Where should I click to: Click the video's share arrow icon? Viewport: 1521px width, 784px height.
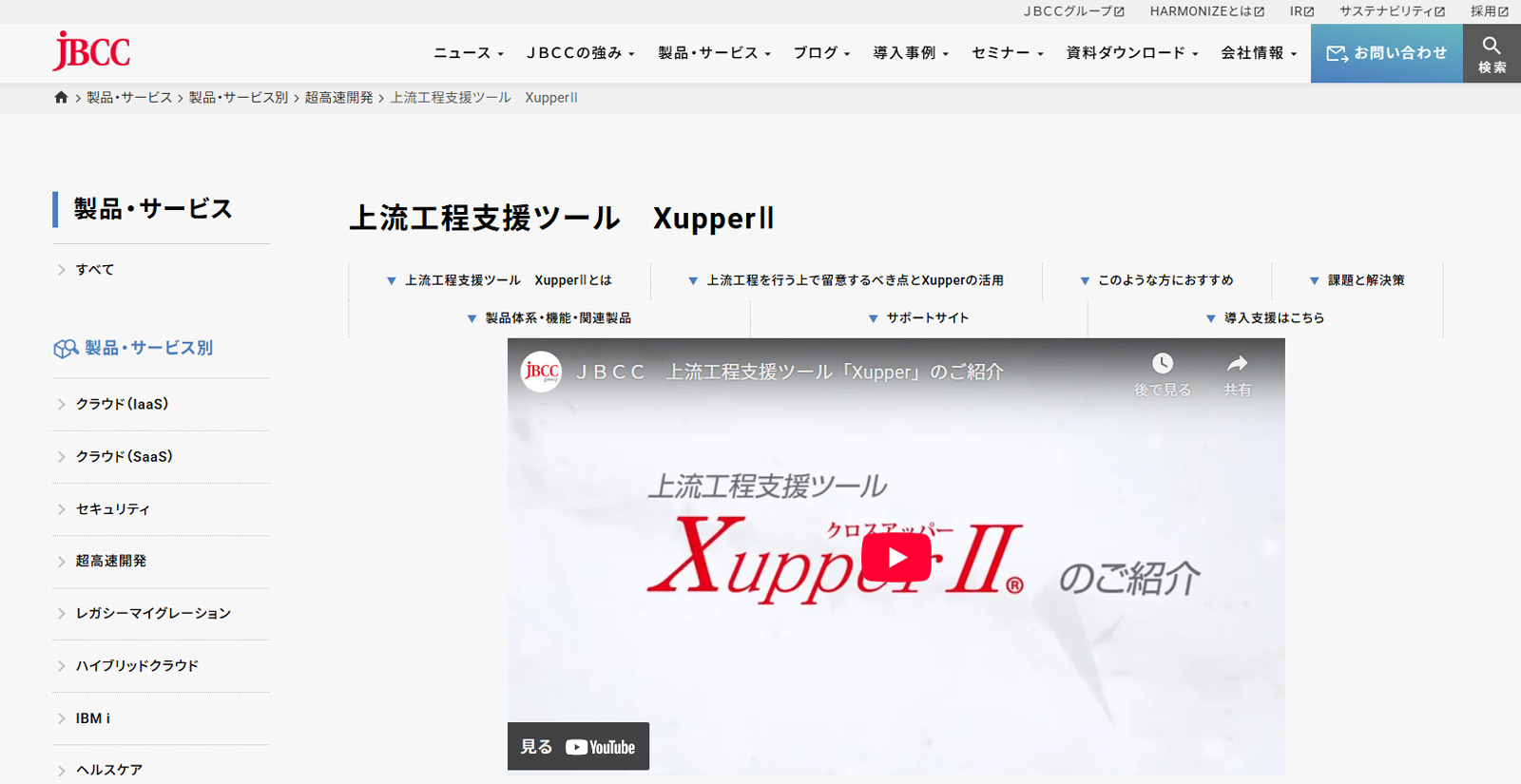coord(1237,364)
